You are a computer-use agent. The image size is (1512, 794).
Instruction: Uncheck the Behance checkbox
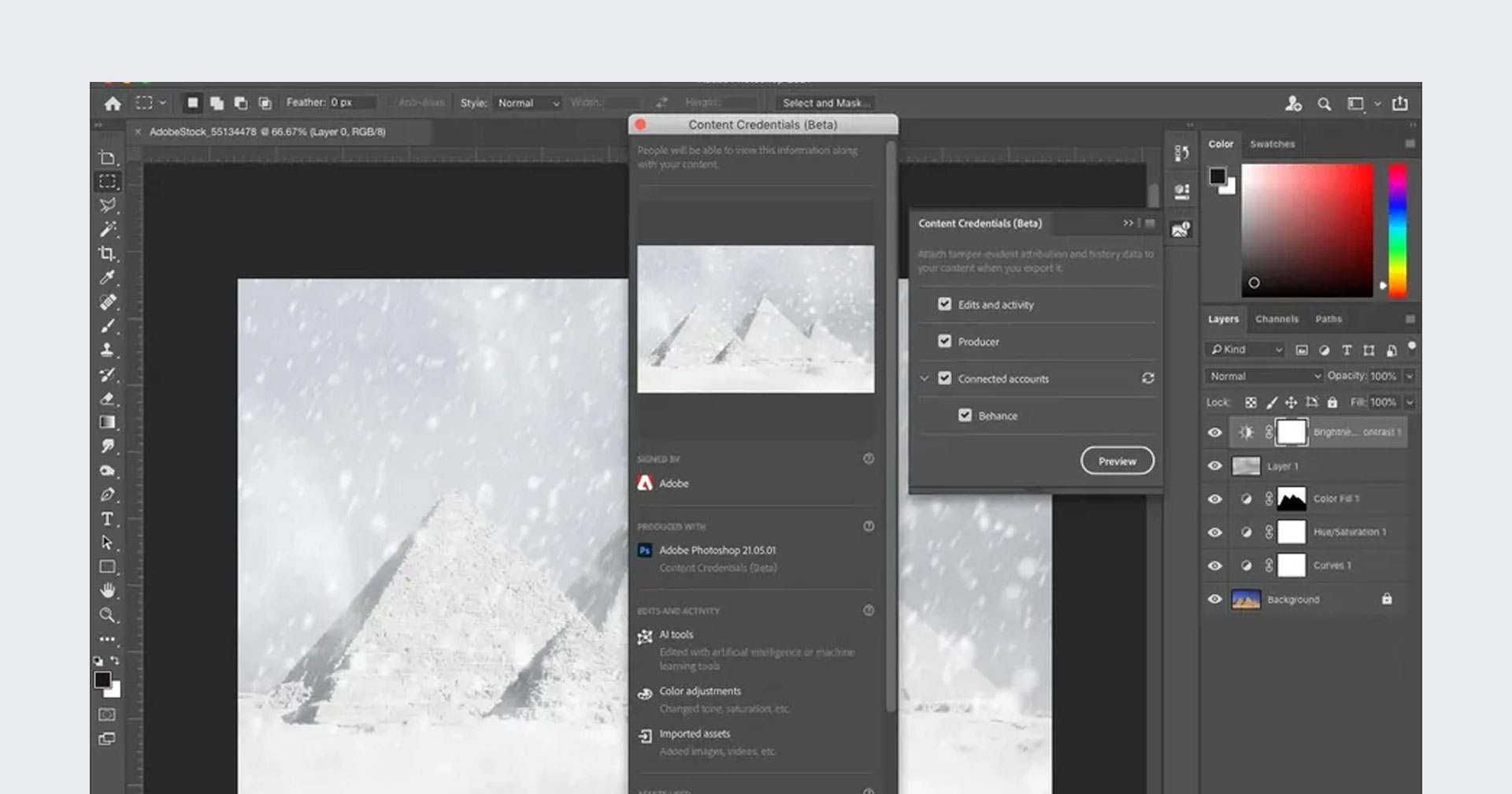click(x=965, y=415)
